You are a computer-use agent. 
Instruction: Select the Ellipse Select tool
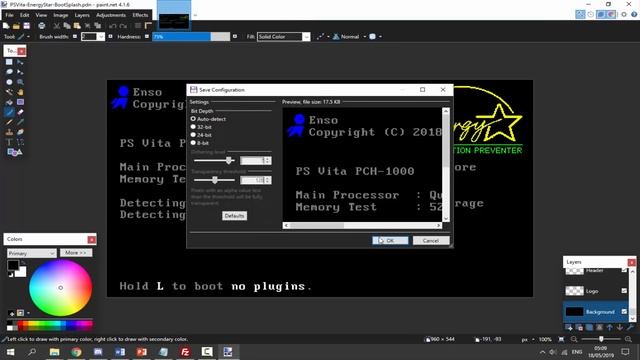point(9,82)
